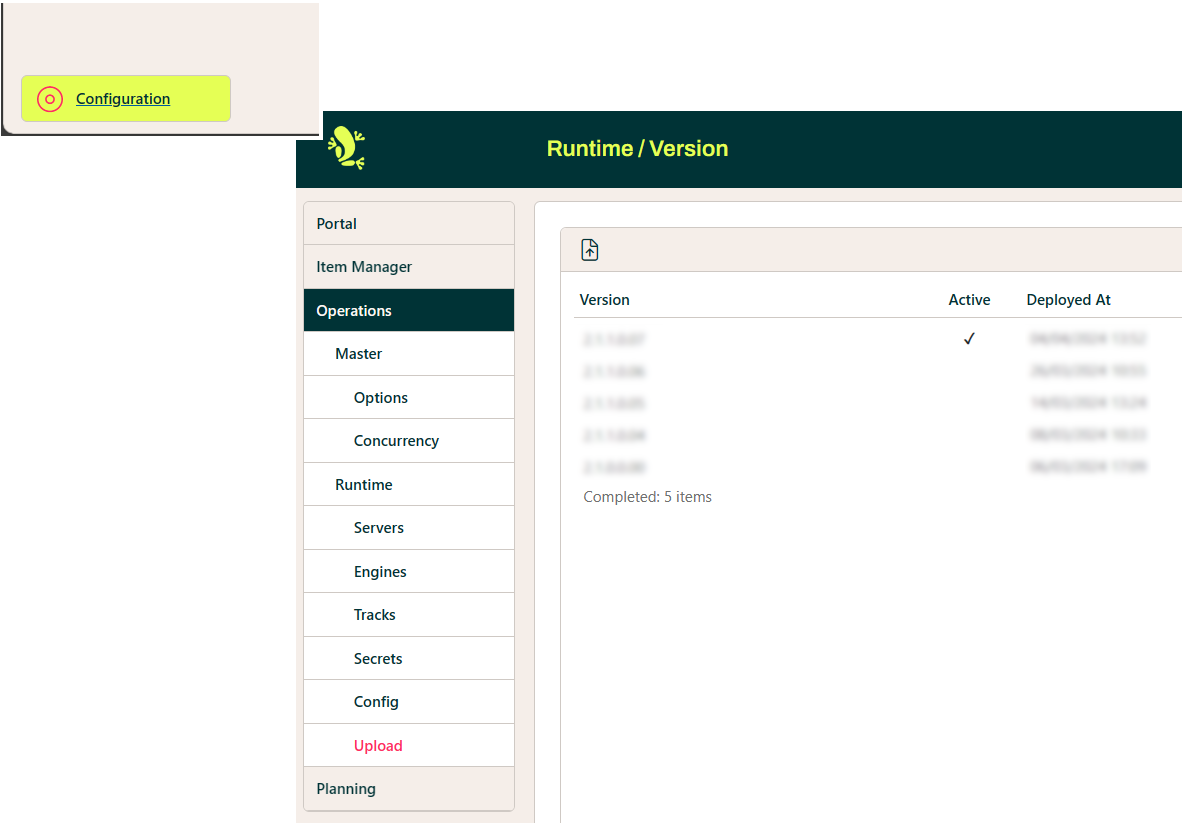Screen dimensions: 1182x823
Task: Open Secrets in Runtime menu
Action: (x=378, y=659)
